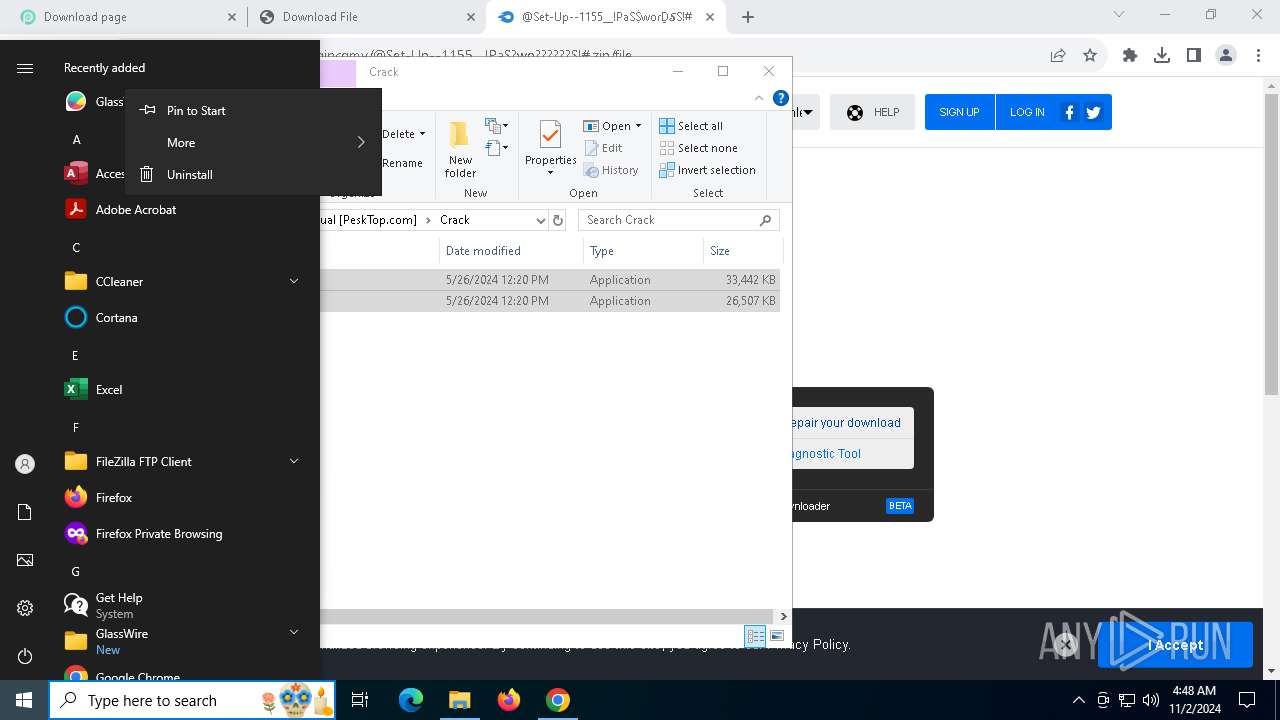Switch to the Download page tab
This screenshot has width=1280, height=720.
(126, 17)
